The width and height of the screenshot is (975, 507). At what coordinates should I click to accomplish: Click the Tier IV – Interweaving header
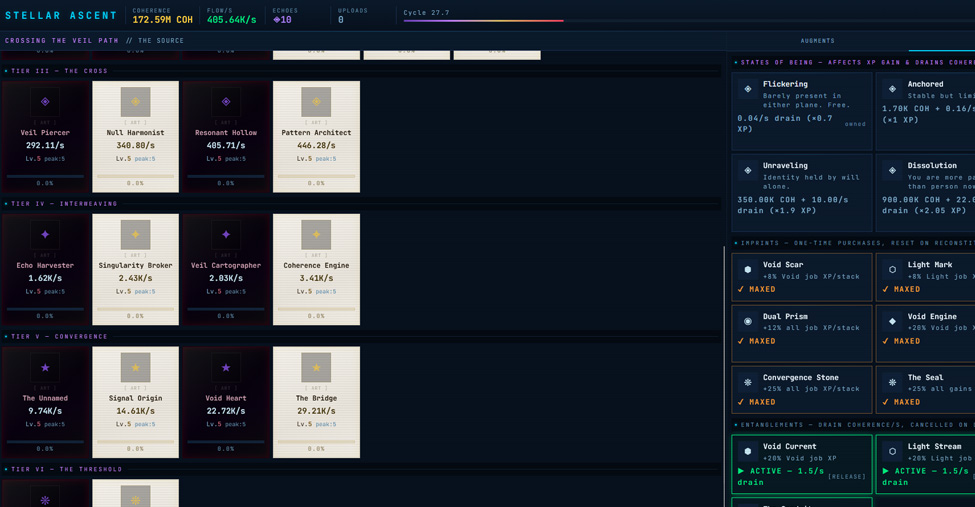[64, 203]
